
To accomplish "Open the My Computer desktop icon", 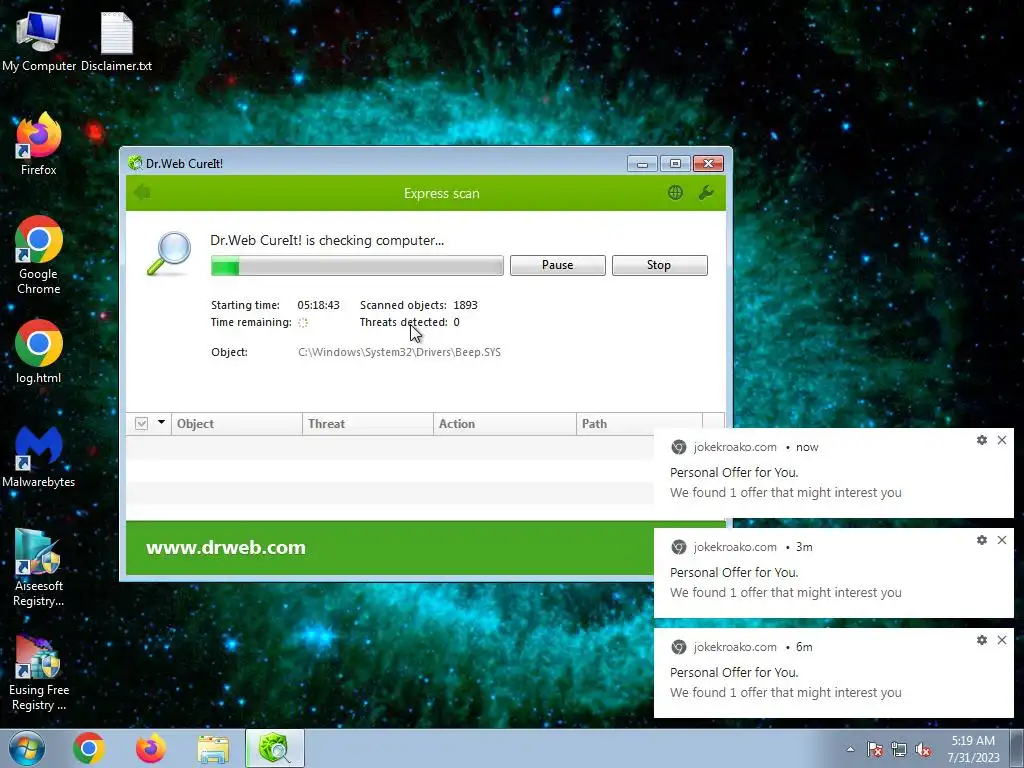I will coord(39,40).
